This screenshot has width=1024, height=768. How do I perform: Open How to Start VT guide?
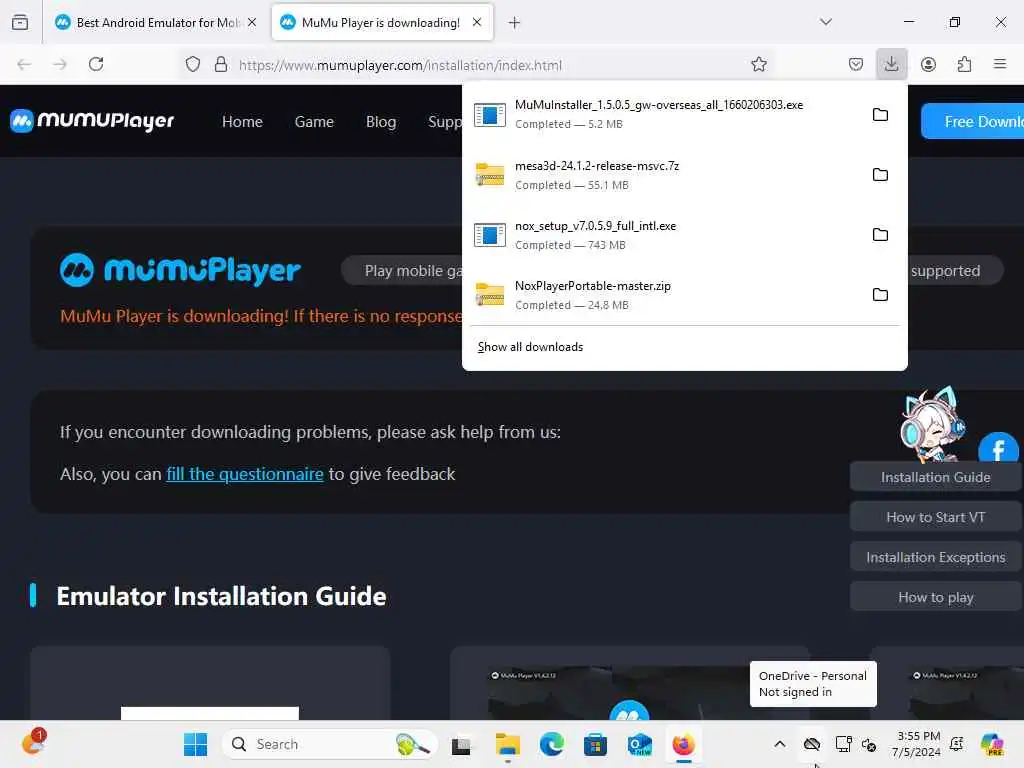pos(935,517)
